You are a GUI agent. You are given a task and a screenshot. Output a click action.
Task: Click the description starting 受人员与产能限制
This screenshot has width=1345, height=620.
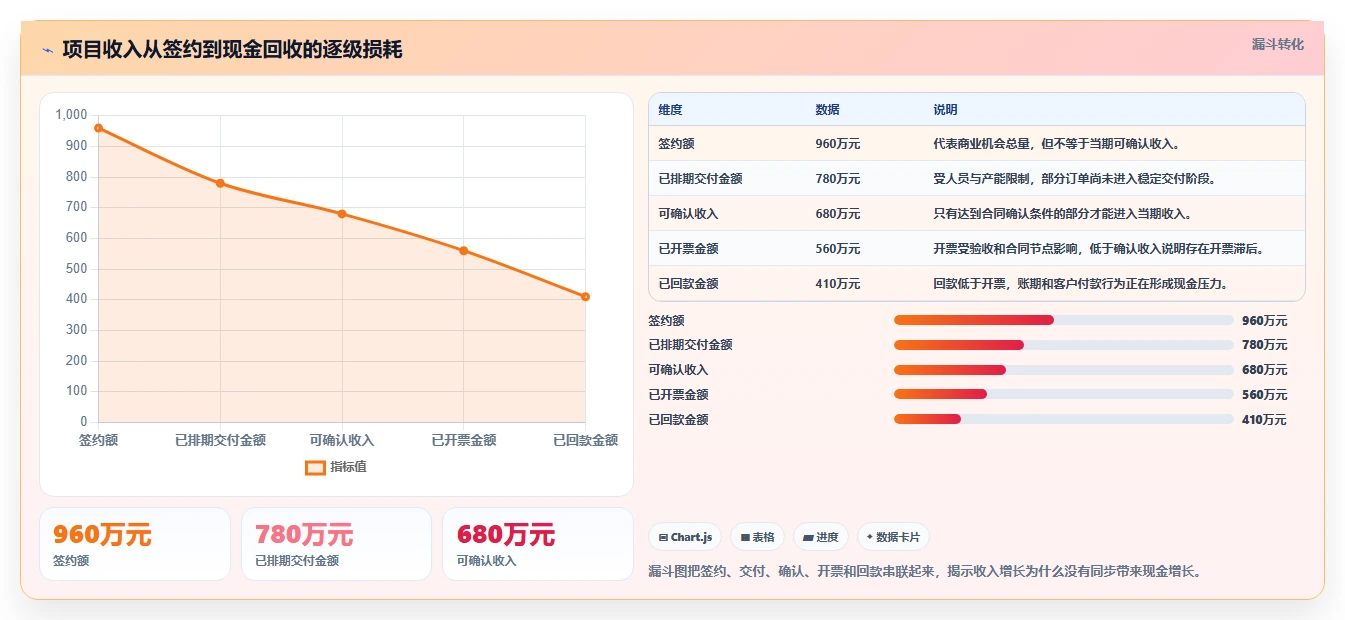point(1074,179)
